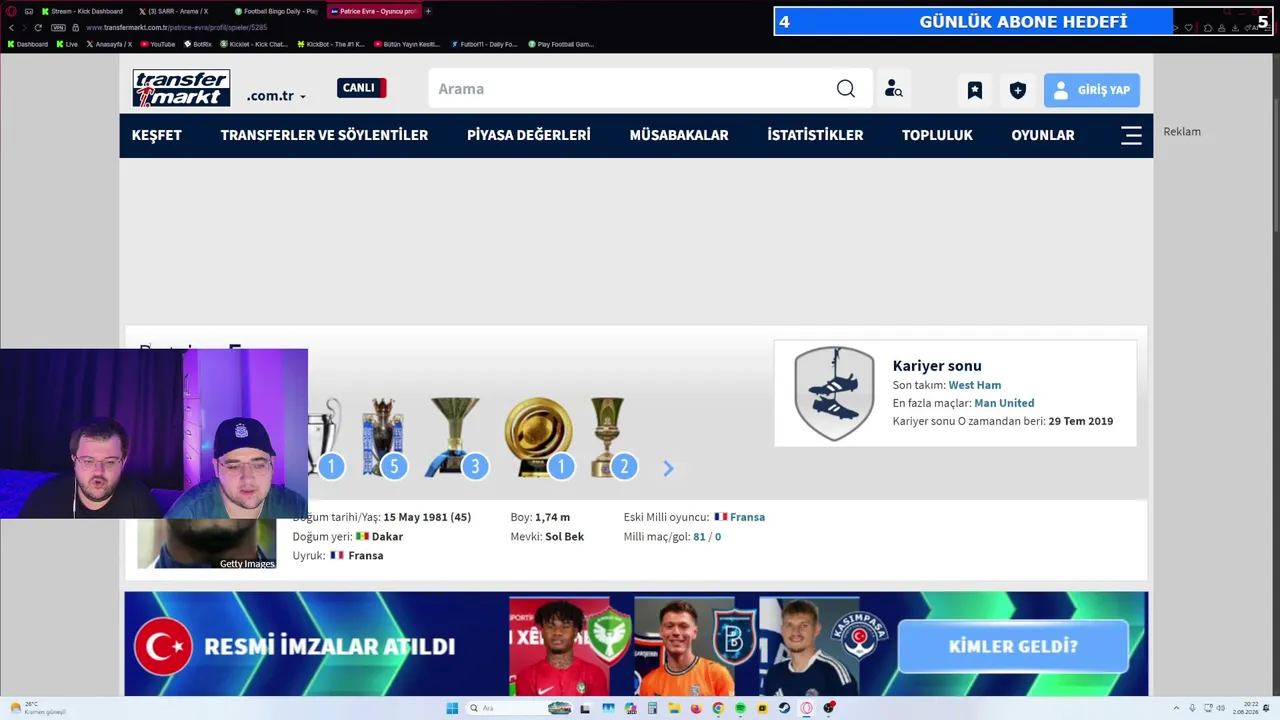1280x720 pixels.
Task: Open the YouTube bookmark
Action: 158,44
